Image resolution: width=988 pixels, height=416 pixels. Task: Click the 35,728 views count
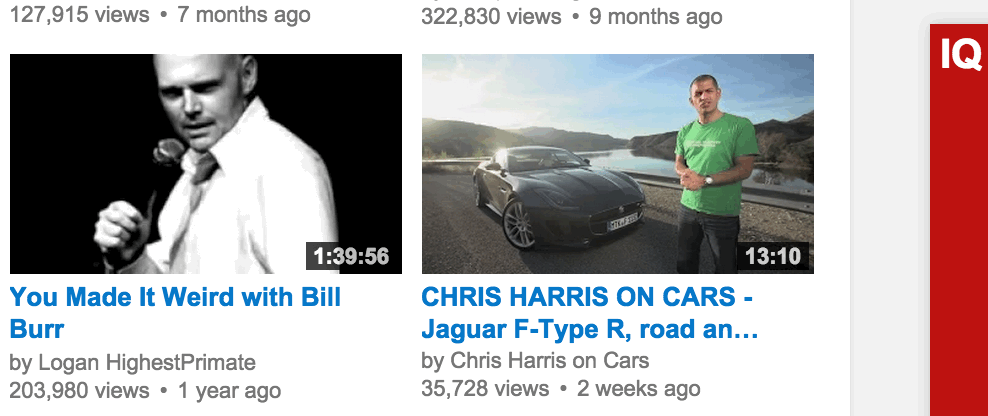(485, 388)
